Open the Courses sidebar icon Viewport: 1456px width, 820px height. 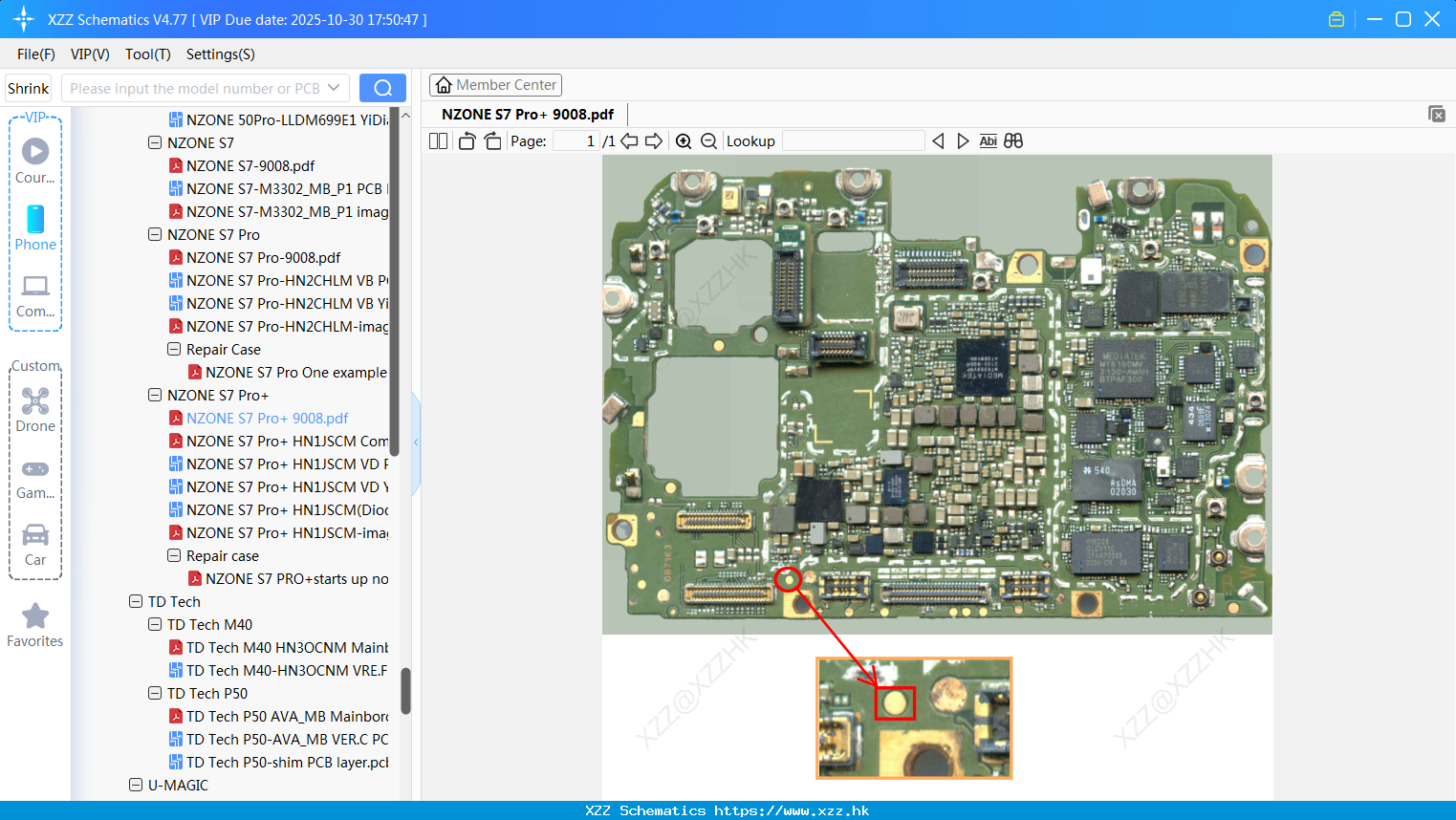coord(35,162)
